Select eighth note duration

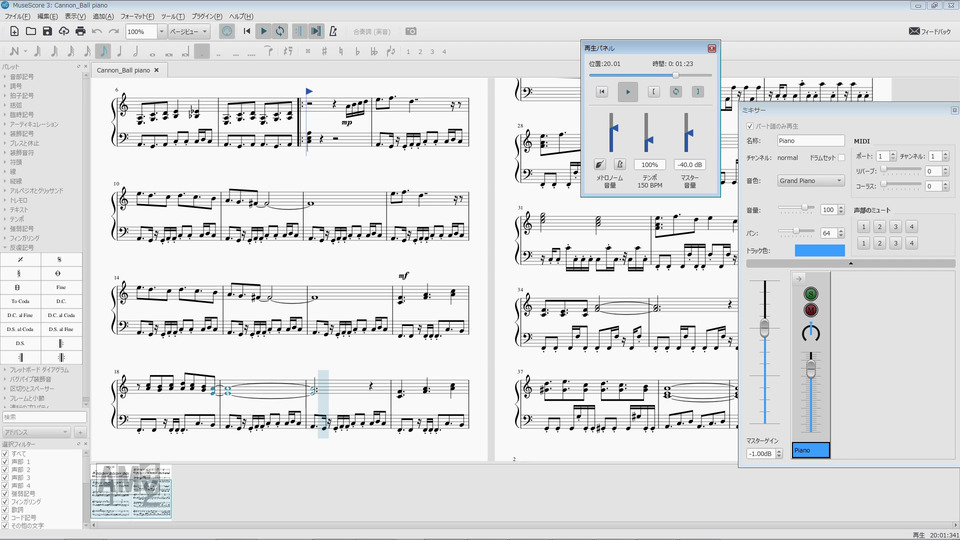(x=103, y=51)
